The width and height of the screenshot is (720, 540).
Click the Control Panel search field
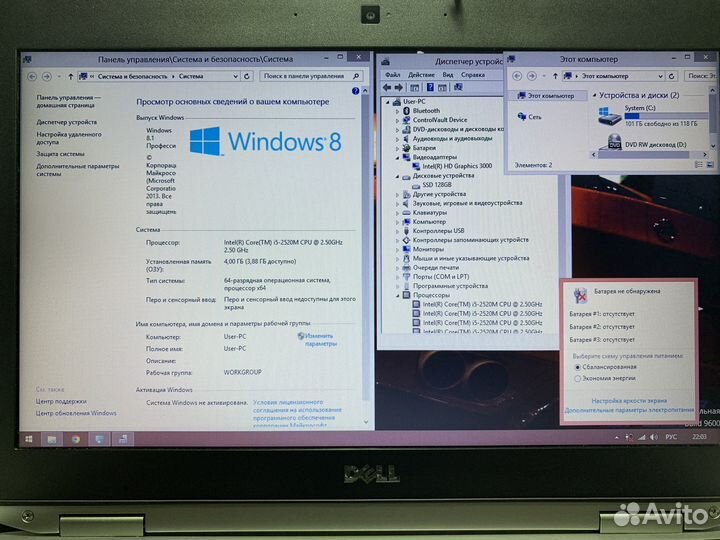tap(305, 76)
